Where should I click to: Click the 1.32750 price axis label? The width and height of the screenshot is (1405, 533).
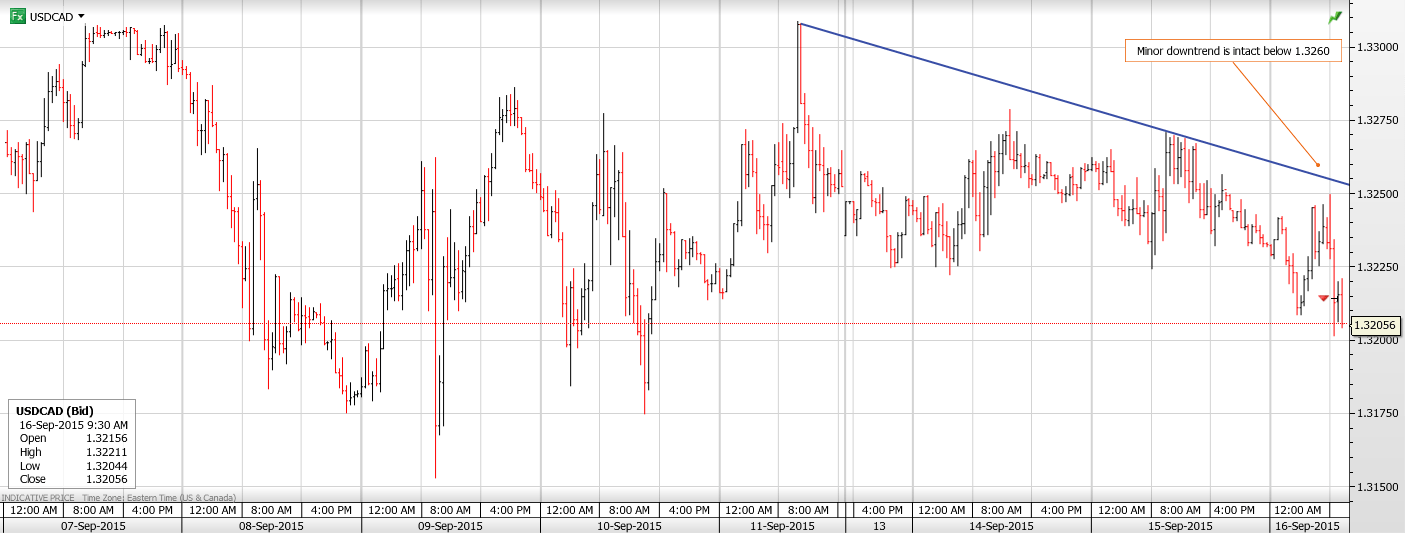coord(1377,120)
